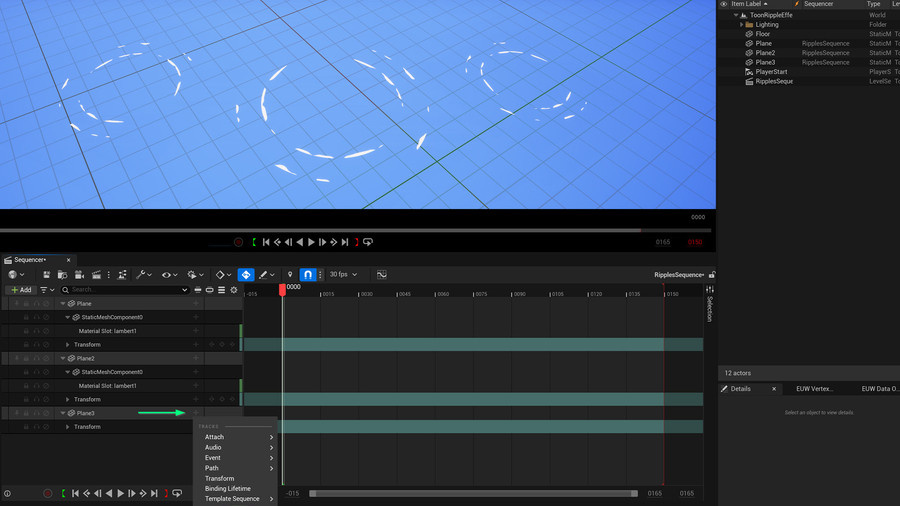Choose Binding Lifetime in Tracks menu
The width and height of the screenshot is (900, 506).
(235, 489)
